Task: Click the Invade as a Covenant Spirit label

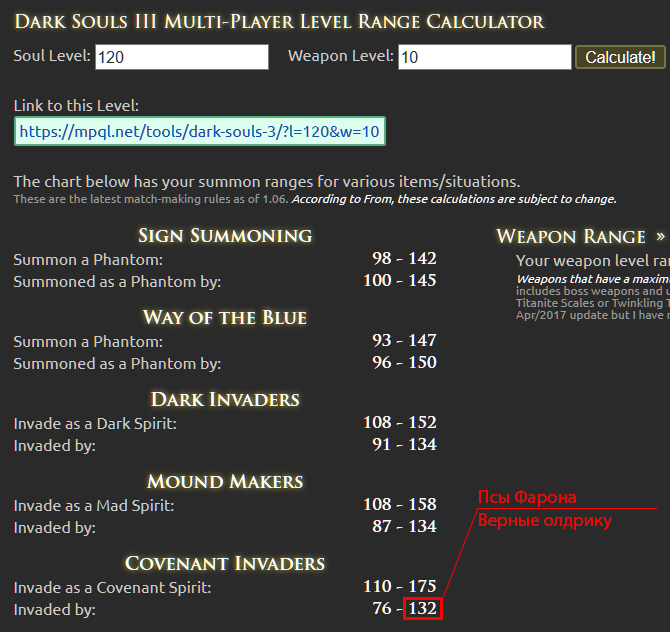Action: 112,588
